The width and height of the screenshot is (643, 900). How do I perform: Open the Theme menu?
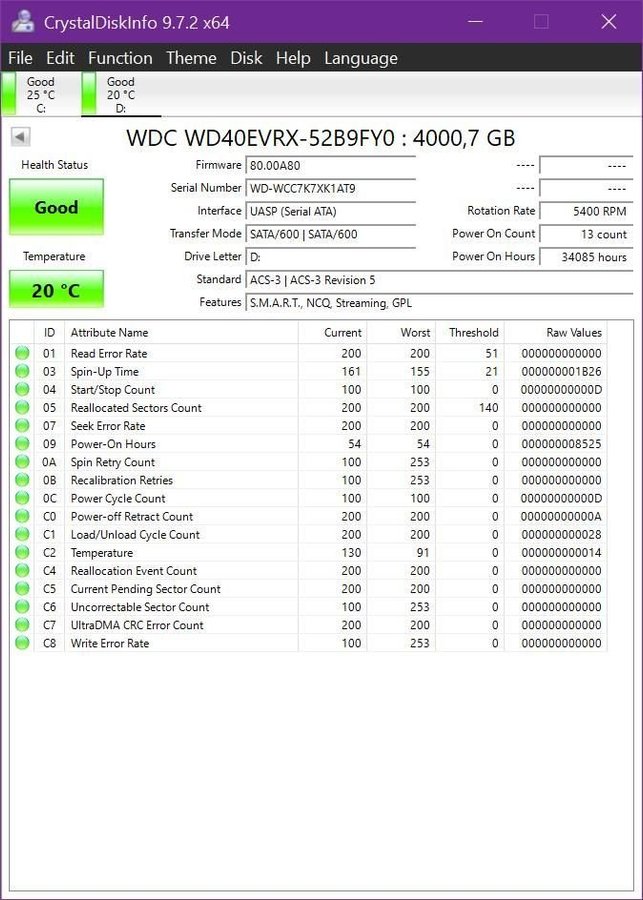[191, 58]
